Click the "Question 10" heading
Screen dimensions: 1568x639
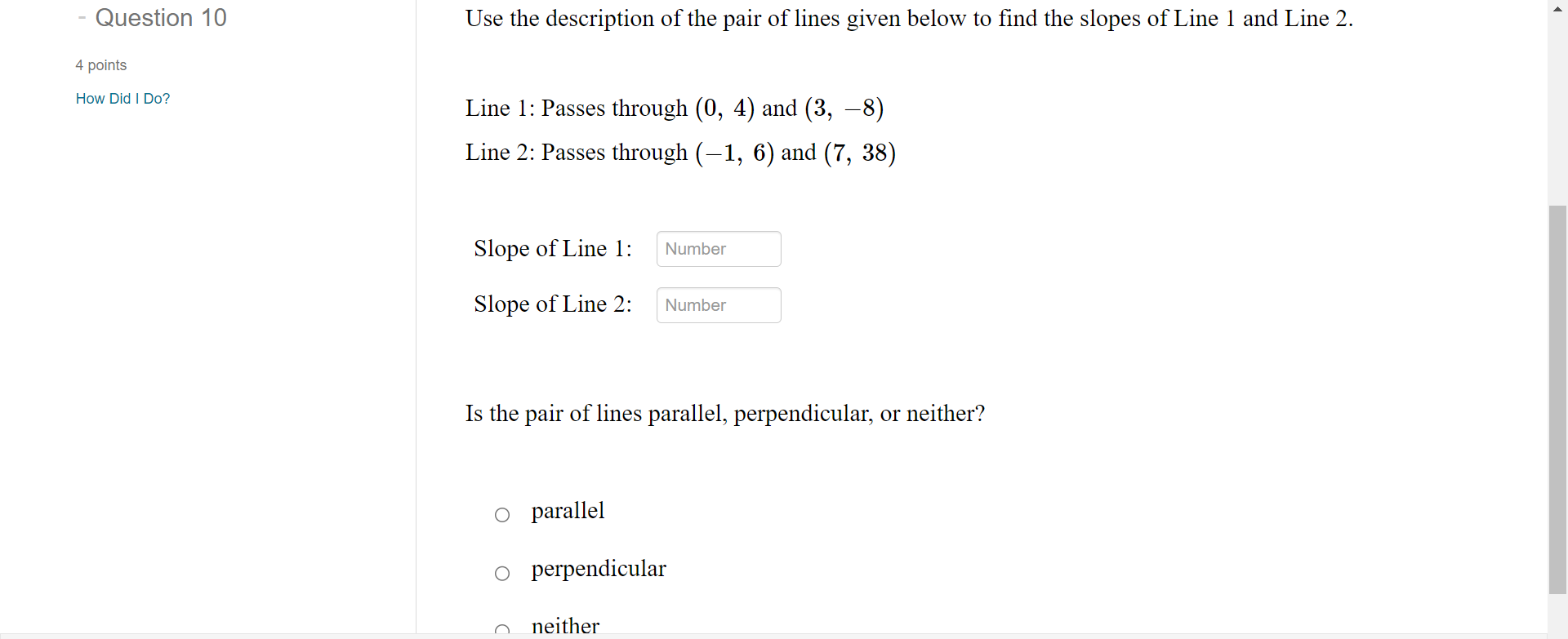161,17
